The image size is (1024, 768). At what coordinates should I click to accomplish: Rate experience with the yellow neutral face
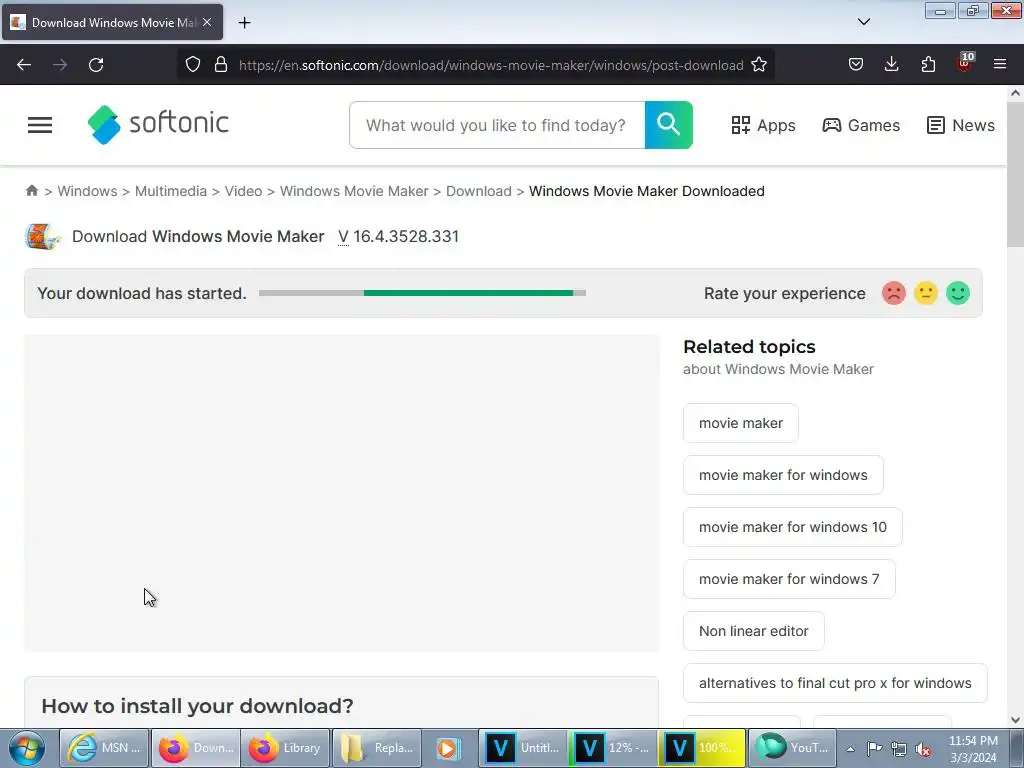point(926,293)
